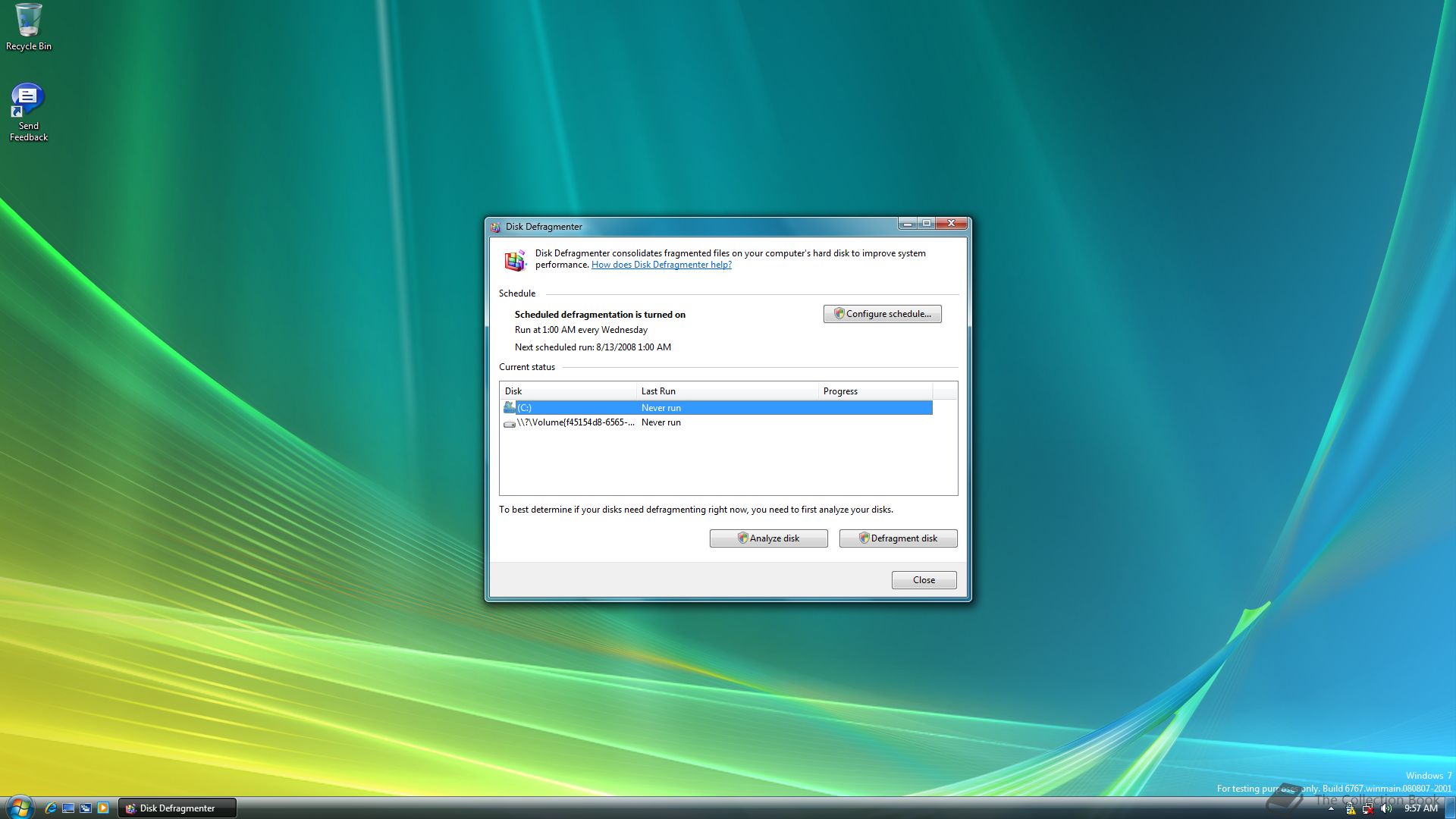
Task: Sort by the Disk column header
Action: (568, 391)
